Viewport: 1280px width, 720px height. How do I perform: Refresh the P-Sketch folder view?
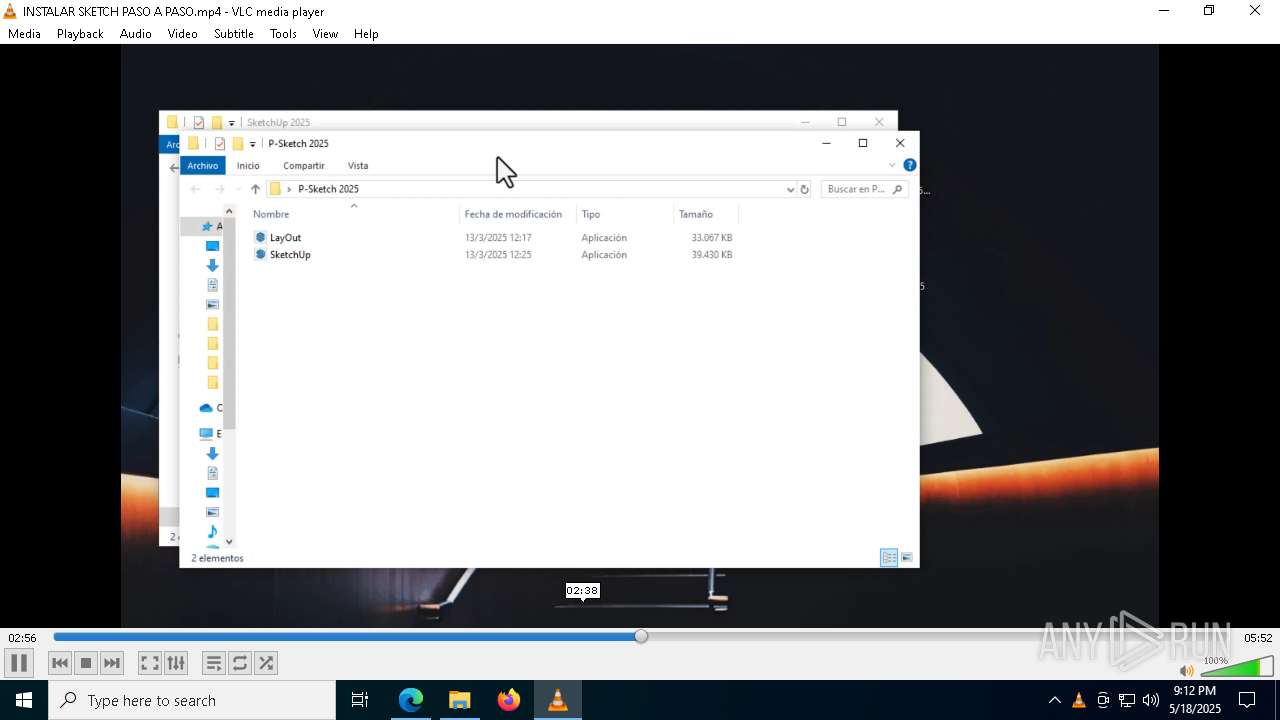805,189
